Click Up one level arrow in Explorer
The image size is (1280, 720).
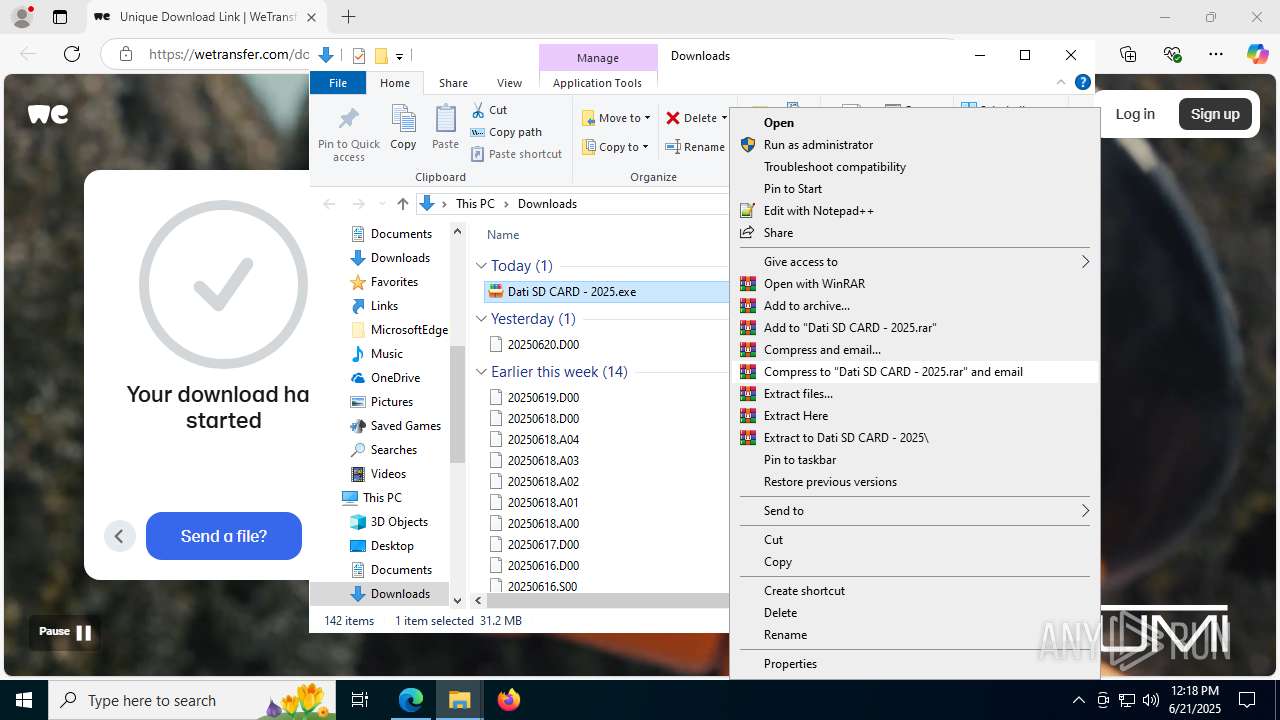[402, 204]
